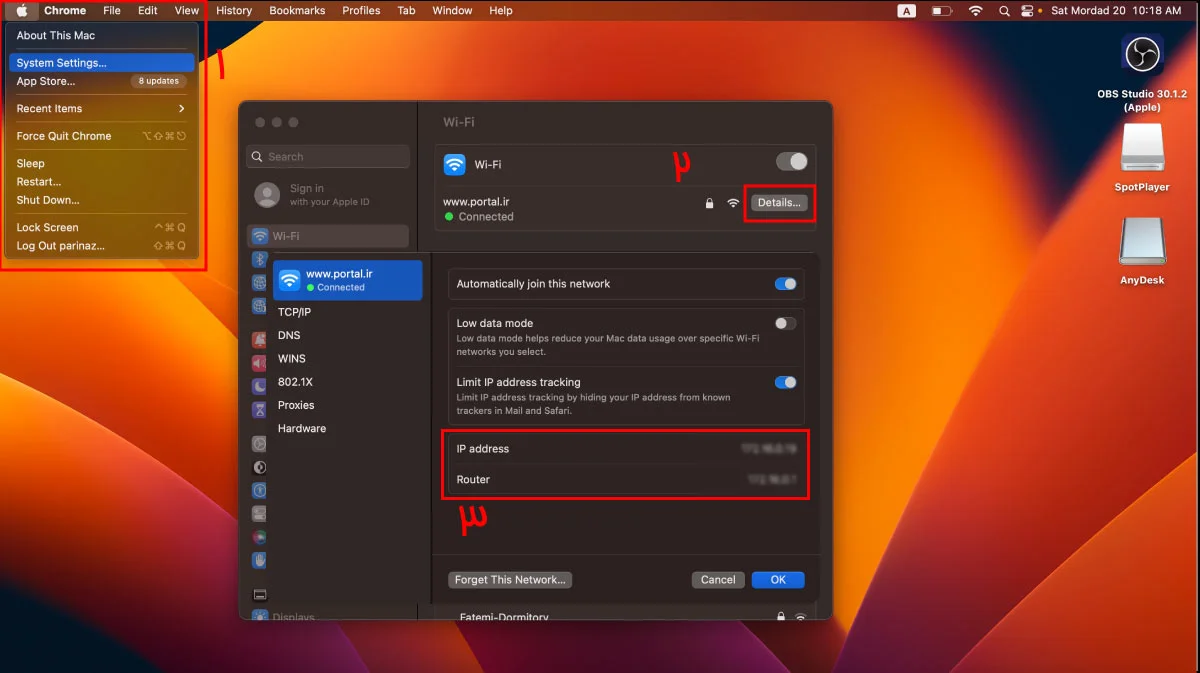
Task: Click the Details button for www.portal.ir
Action: 779,203
